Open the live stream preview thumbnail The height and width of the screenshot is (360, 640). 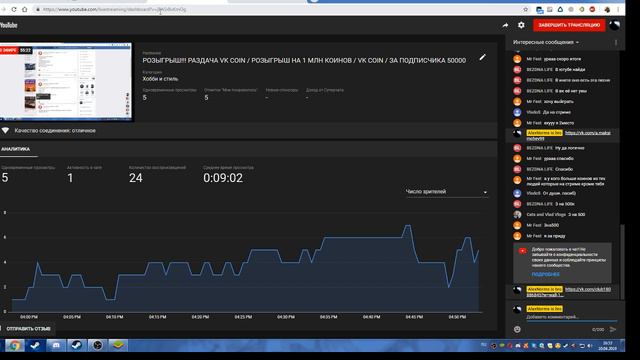66,82
